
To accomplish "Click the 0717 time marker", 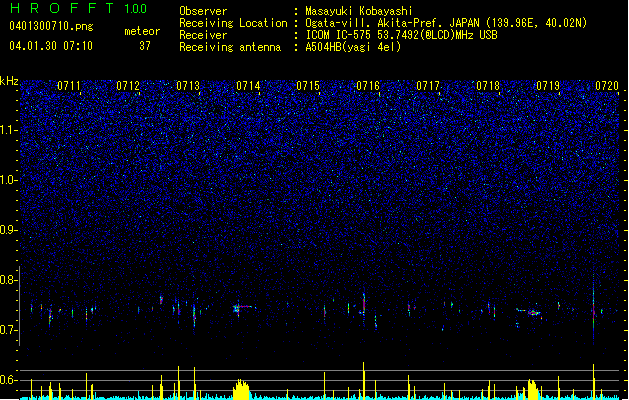I will (428, 86).
